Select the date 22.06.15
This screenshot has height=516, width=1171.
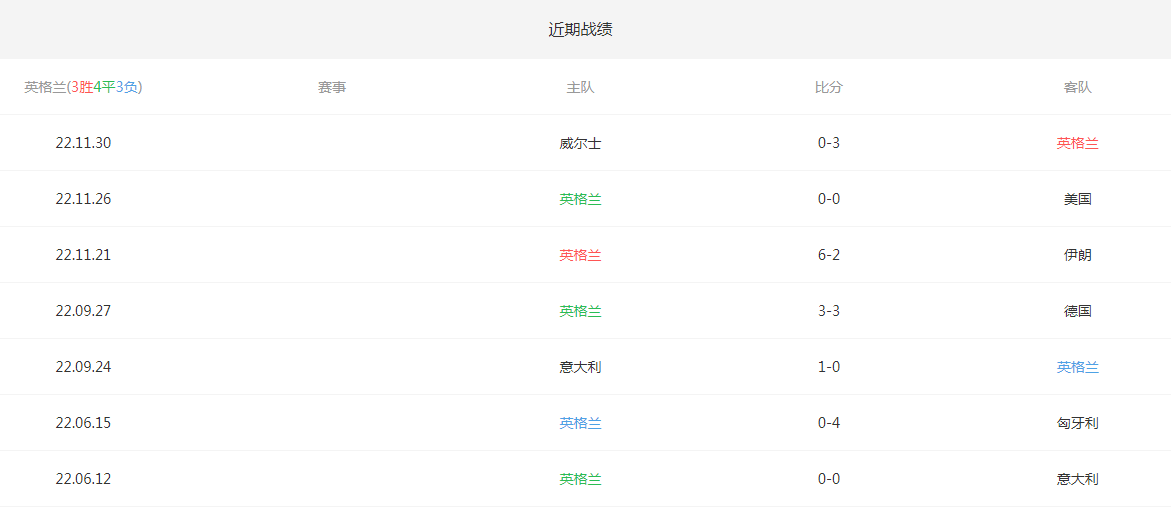83,423
